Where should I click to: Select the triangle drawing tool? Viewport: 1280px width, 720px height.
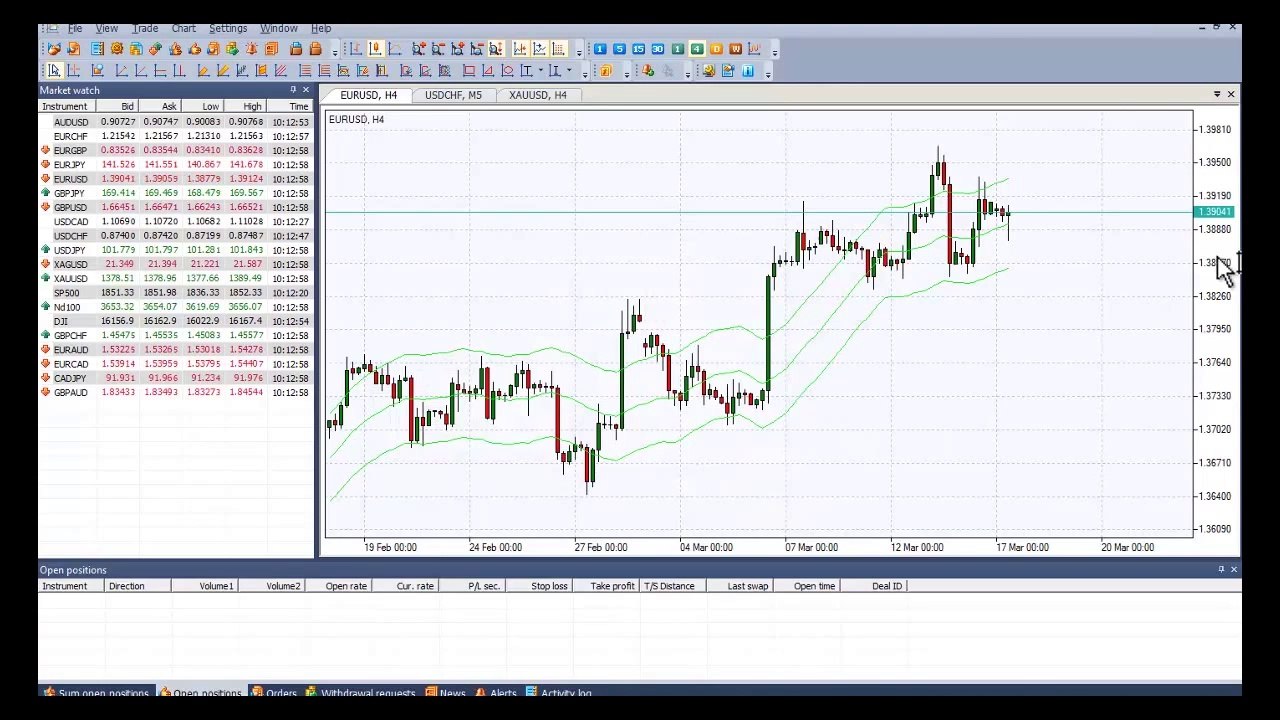488,70
